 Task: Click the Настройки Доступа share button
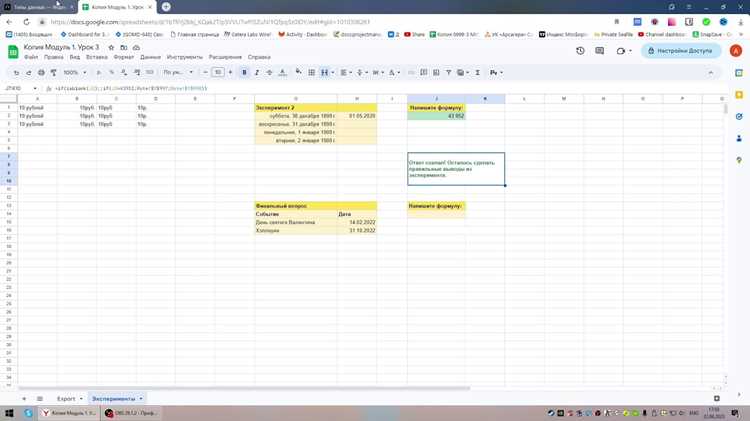tap(681, 51)
